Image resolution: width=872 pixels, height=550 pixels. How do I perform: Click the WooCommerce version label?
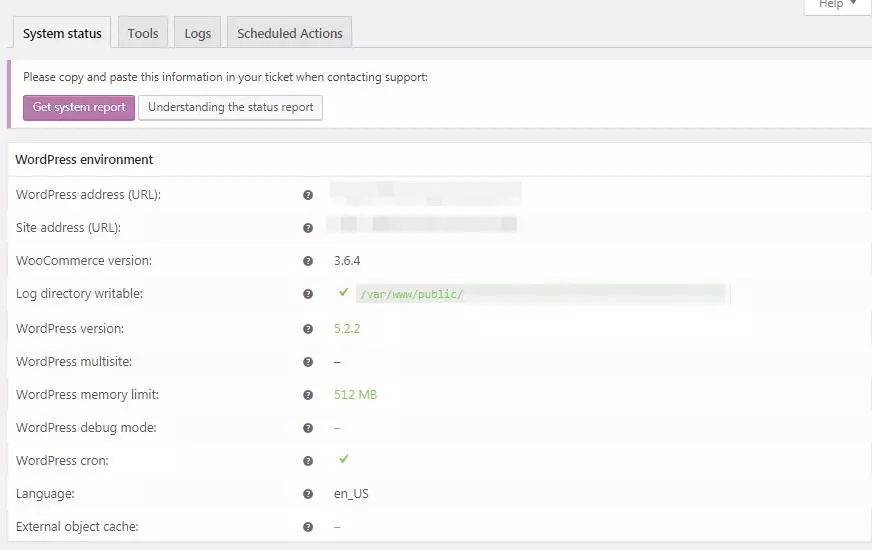[x=83, y=260]
